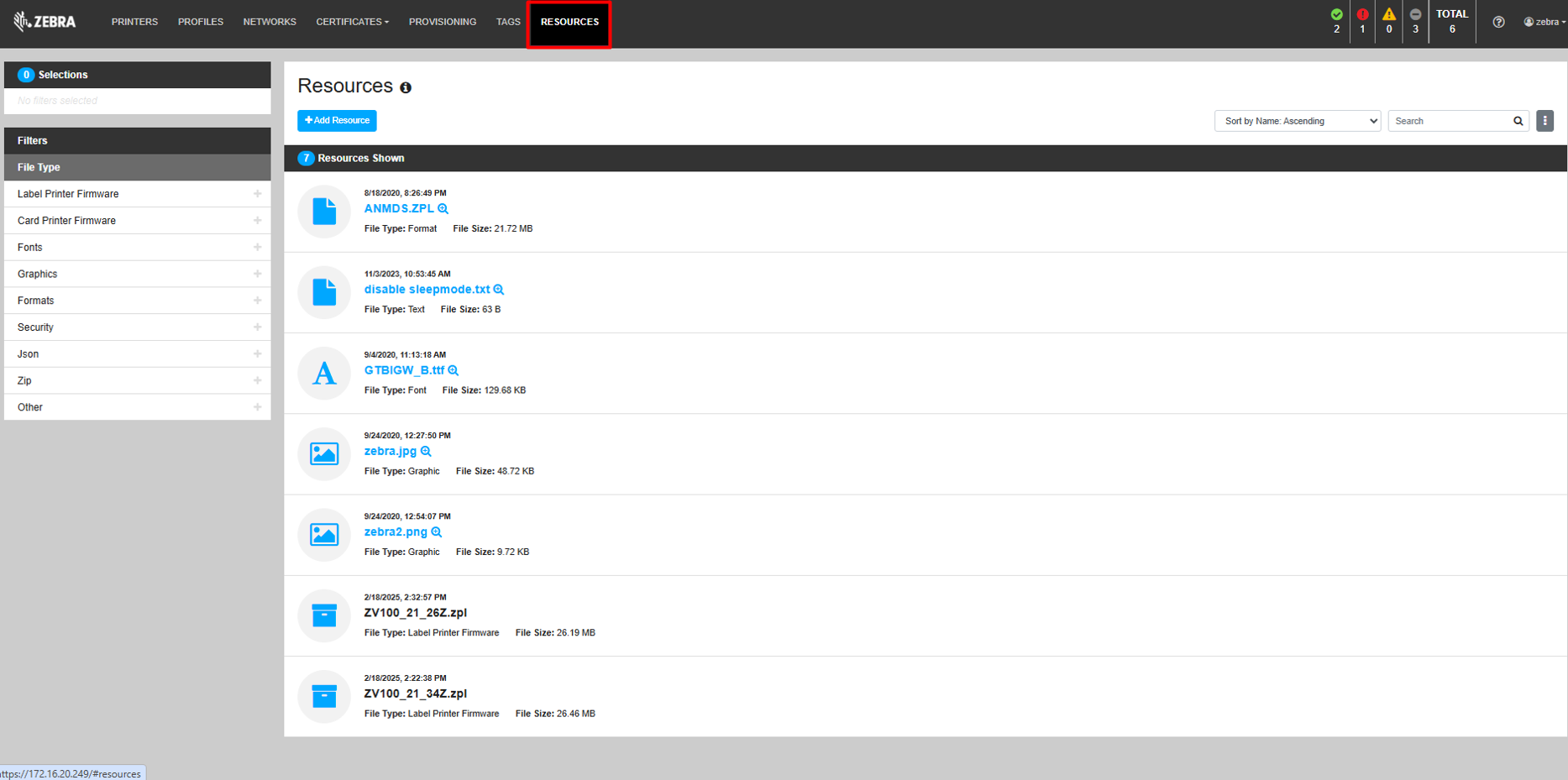
Task: Open the Networks tab
Action: (x=270, y=22)
